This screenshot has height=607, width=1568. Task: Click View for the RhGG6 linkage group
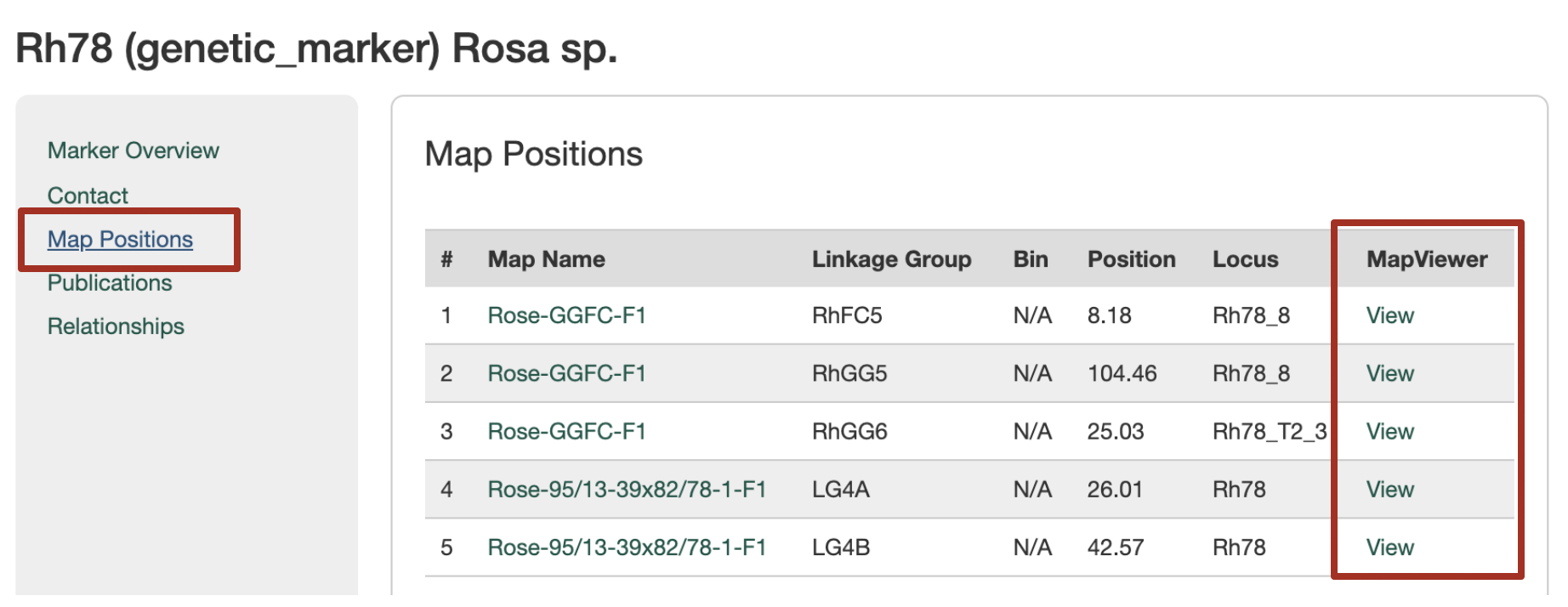coord(1389,432)
